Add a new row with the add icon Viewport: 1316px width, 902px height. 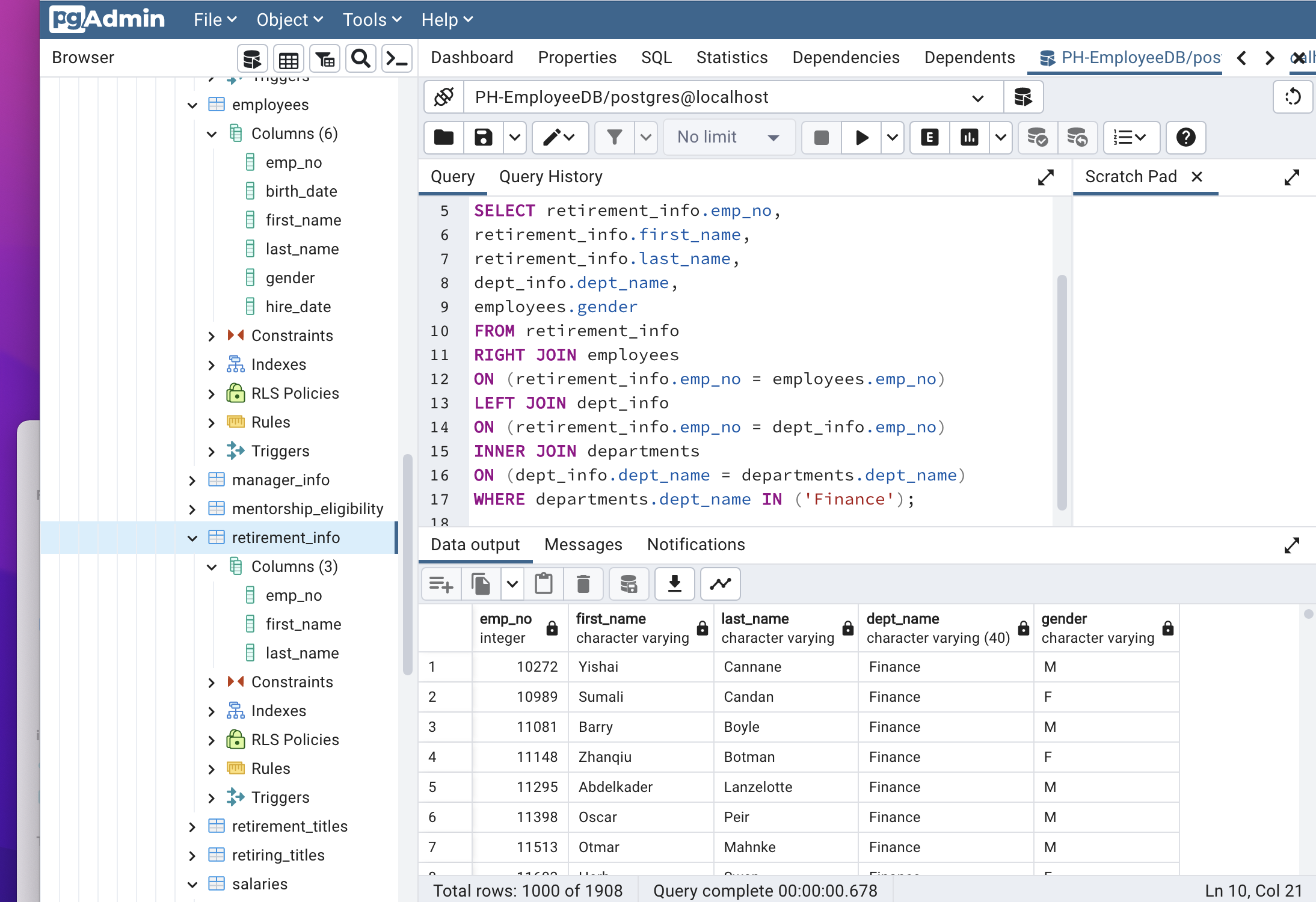441,584
